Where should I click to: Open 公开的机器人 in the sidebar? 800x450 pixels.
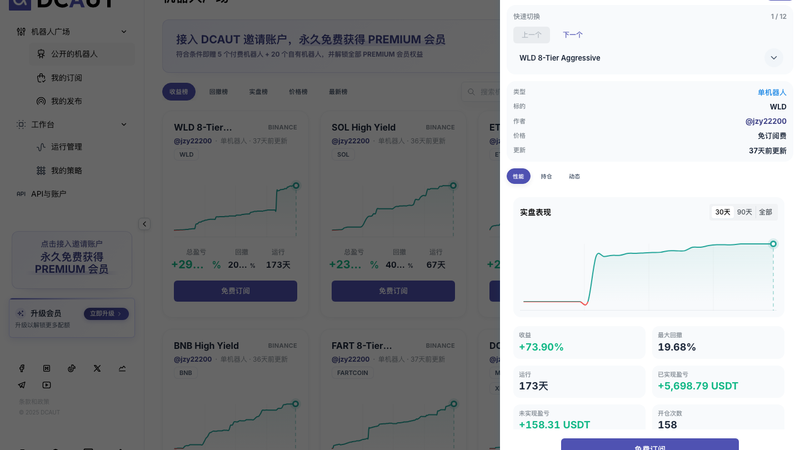[82, 54]
